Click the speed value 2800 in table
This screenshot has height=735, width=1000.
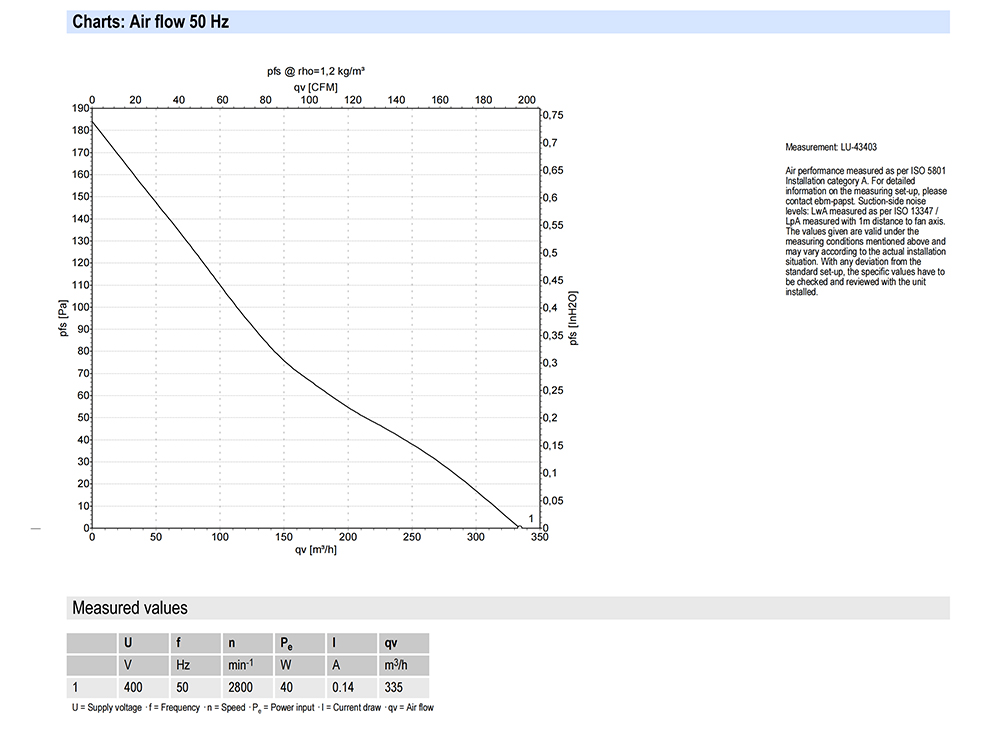coord(240,688)
